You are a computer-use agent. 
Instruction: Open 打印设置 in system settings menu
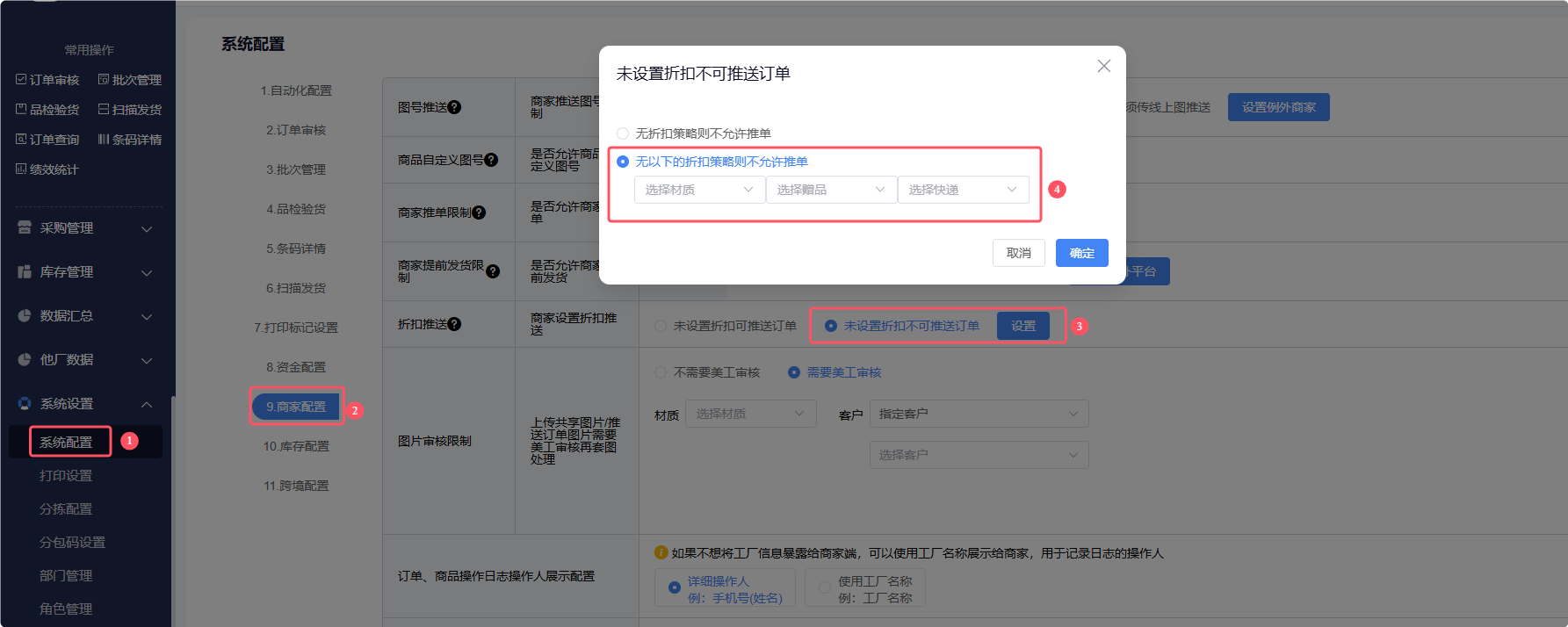66,476
